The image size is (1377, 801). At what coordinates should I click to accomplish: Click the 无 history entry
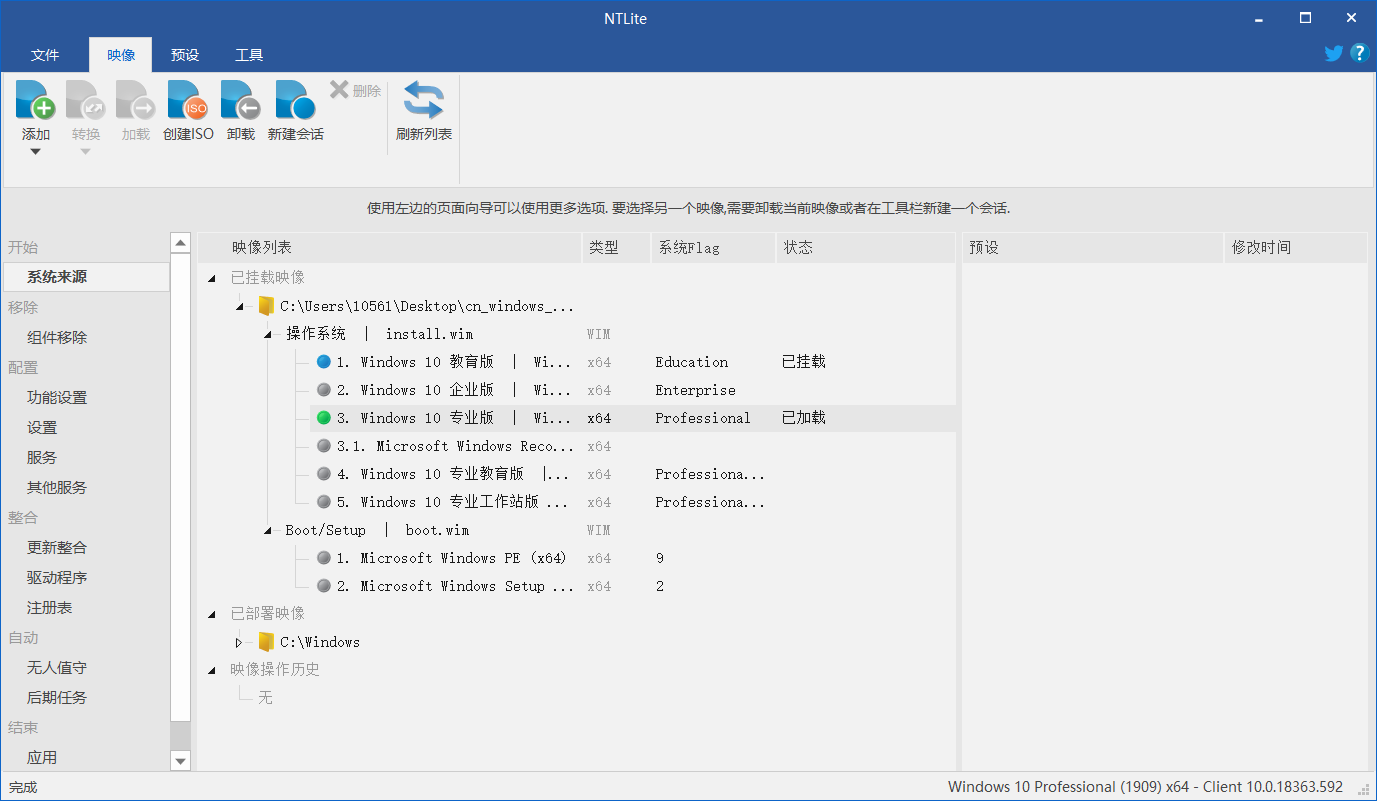[265, 698]
